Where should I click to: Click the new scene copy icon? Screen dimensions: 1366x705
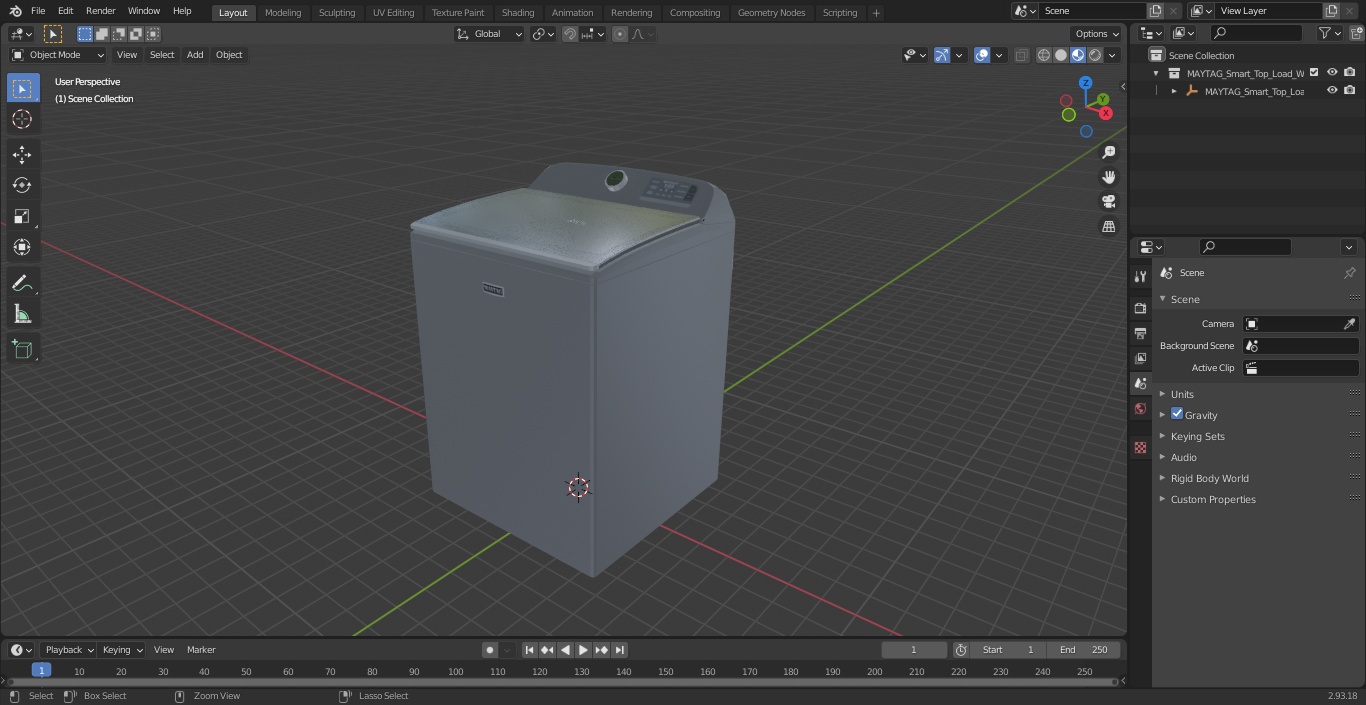tap(1155, 11)
